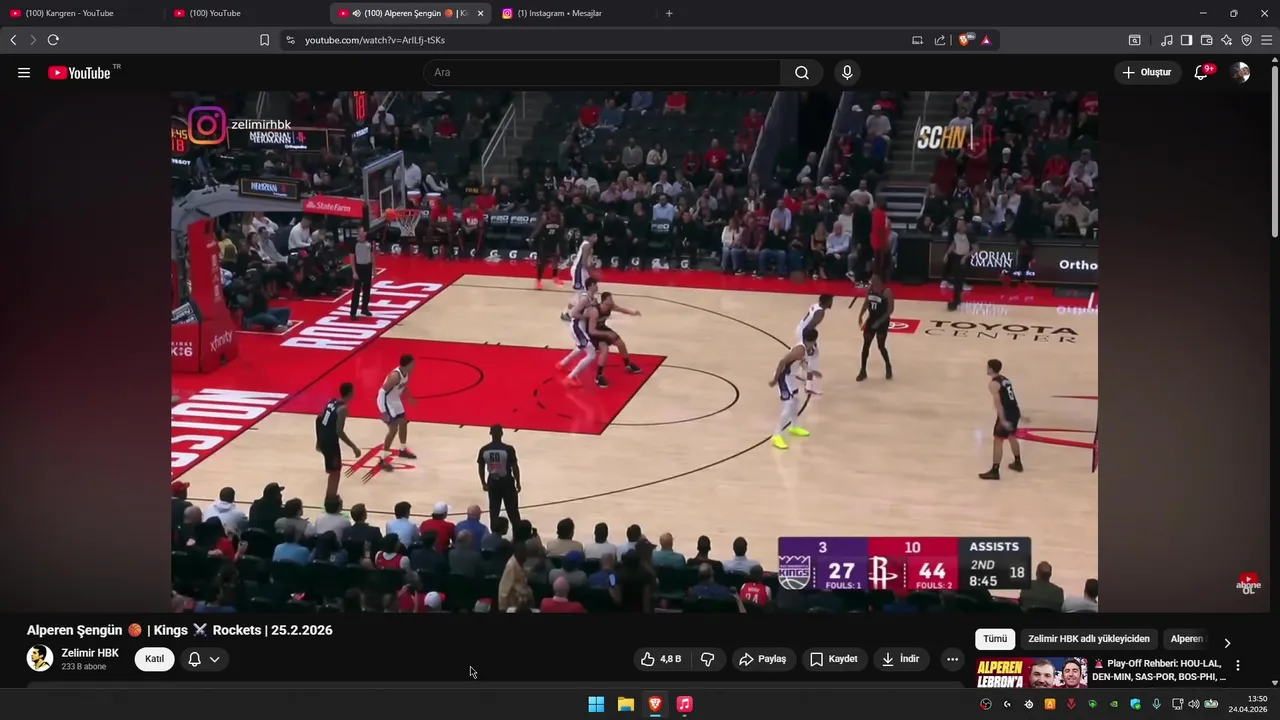Close the Alperen Şengün tab
The height and width of the screenshot is (720, 1280).
click(480, 13)
